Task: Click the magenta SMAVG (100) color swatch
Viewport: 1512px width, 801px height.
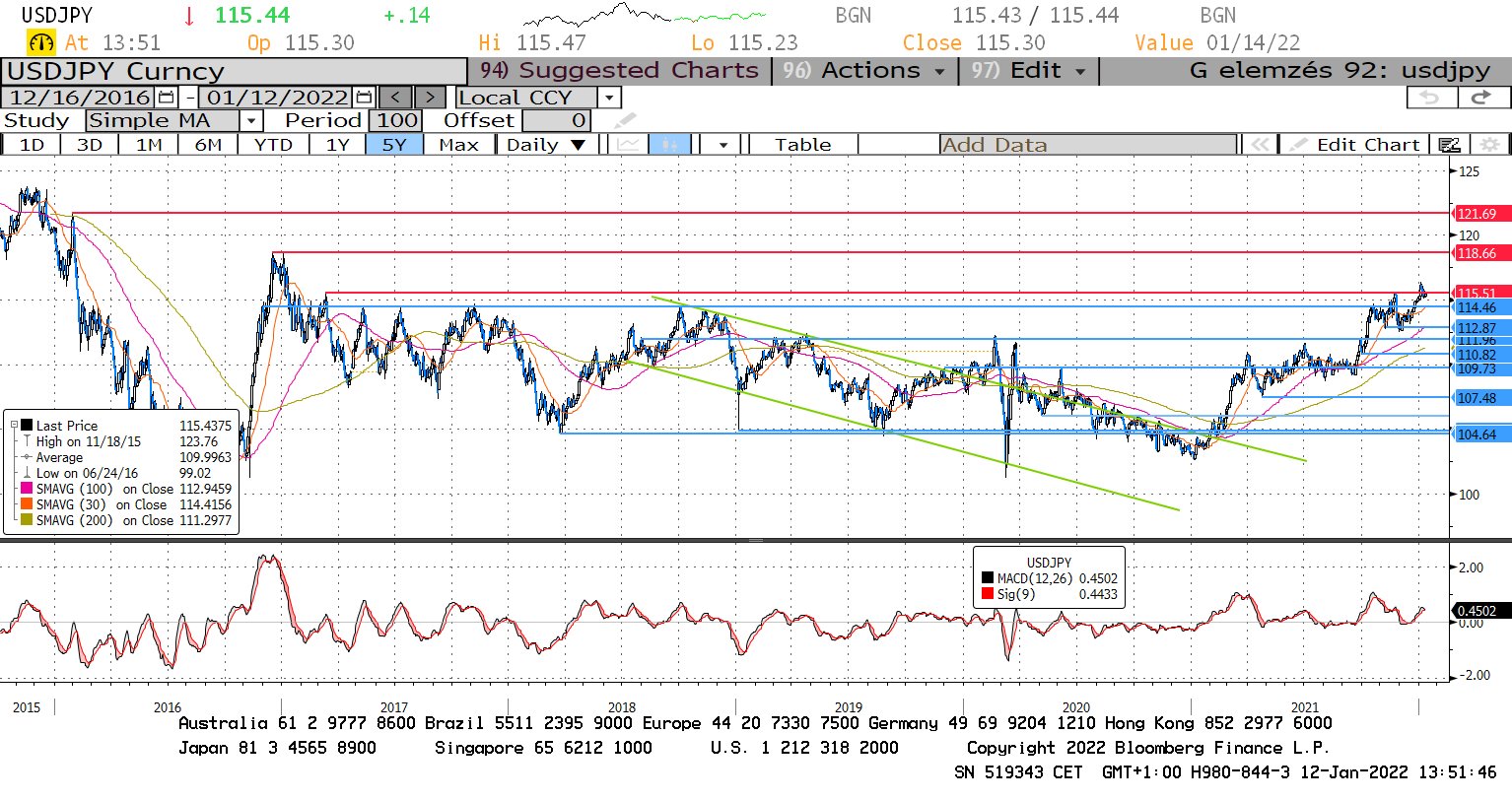Action: (27, 489)
